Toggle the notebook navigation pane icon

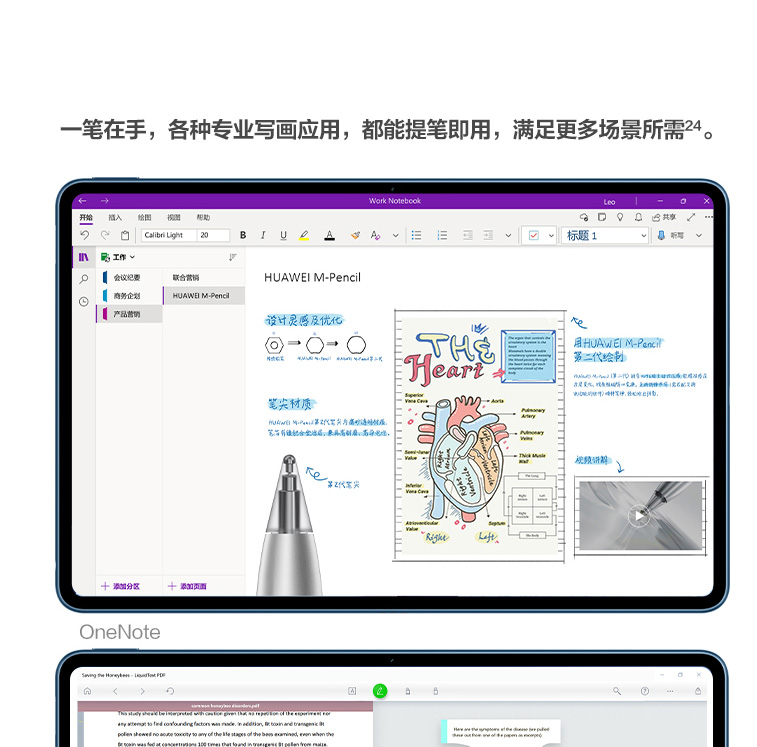(x=84, y=257)
